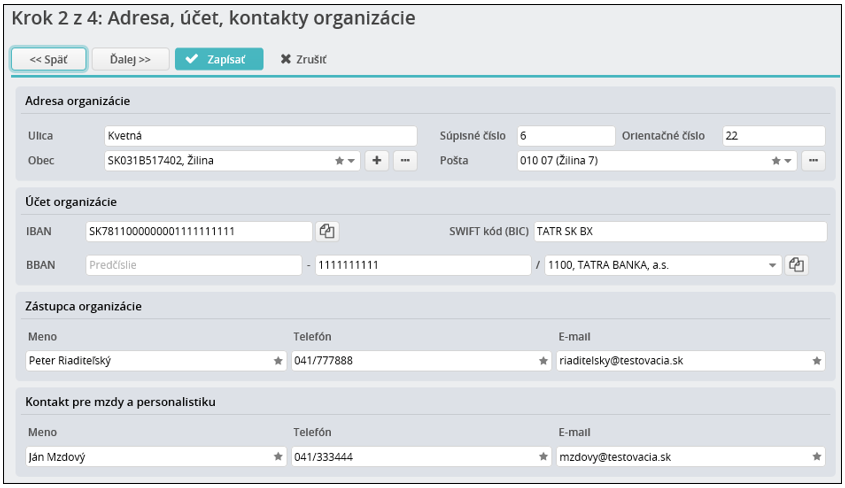Open the ellipsis button beside Pošta field
Viewport: 845px width, 488px height.
tap(813, 161)
